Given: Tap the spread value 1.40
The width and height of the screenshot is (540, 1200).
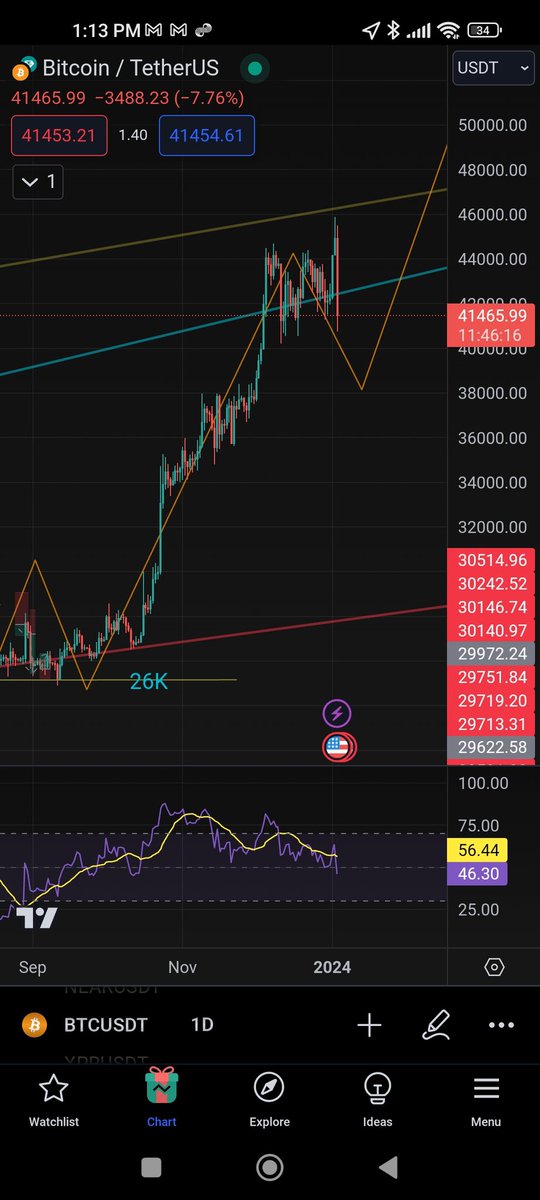Looking at the screenshot, I should coord(133,135).
